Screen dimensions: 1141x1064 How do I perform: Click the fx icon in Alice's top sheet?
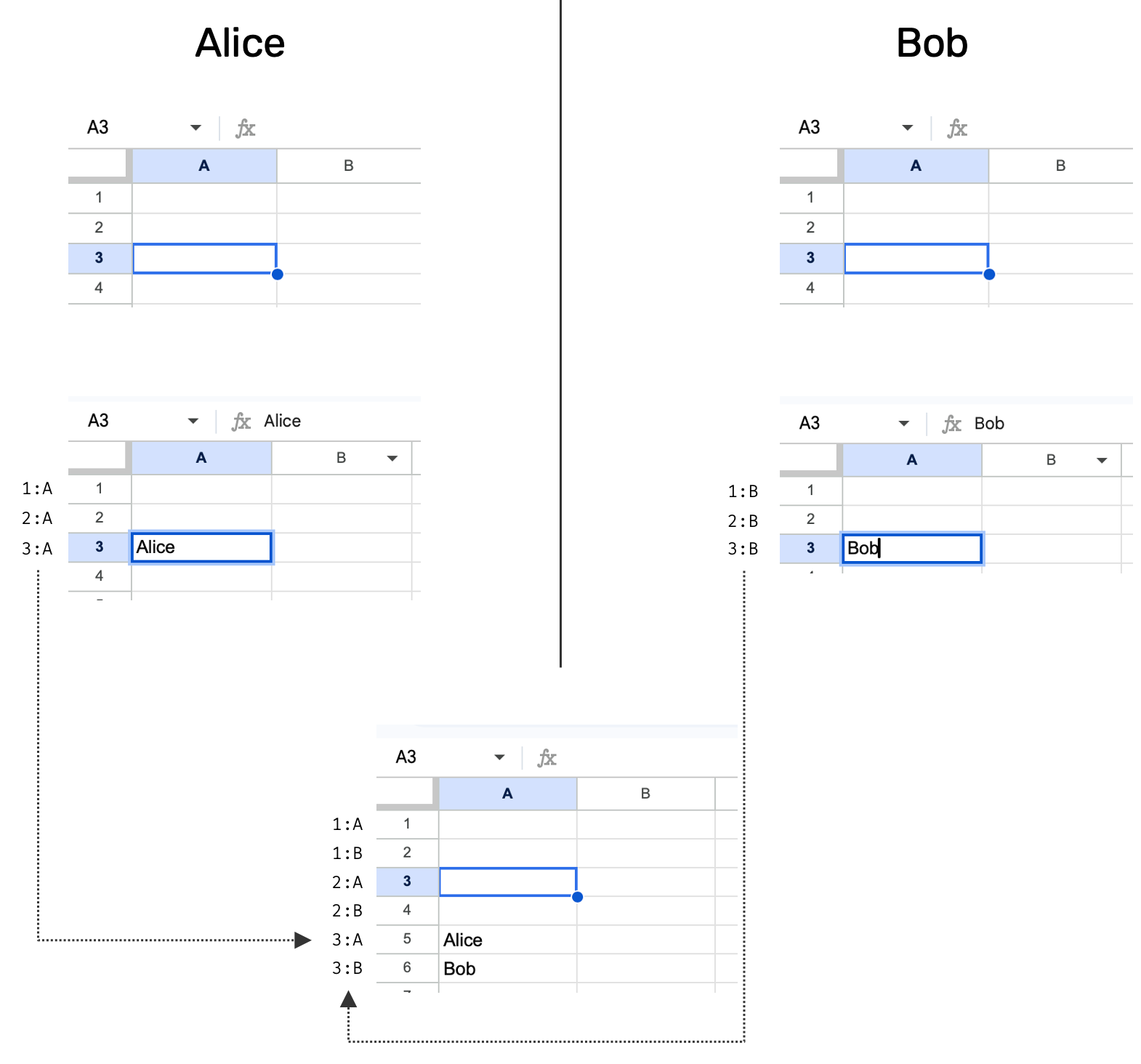pyautogui.click(x=245, y=129)
